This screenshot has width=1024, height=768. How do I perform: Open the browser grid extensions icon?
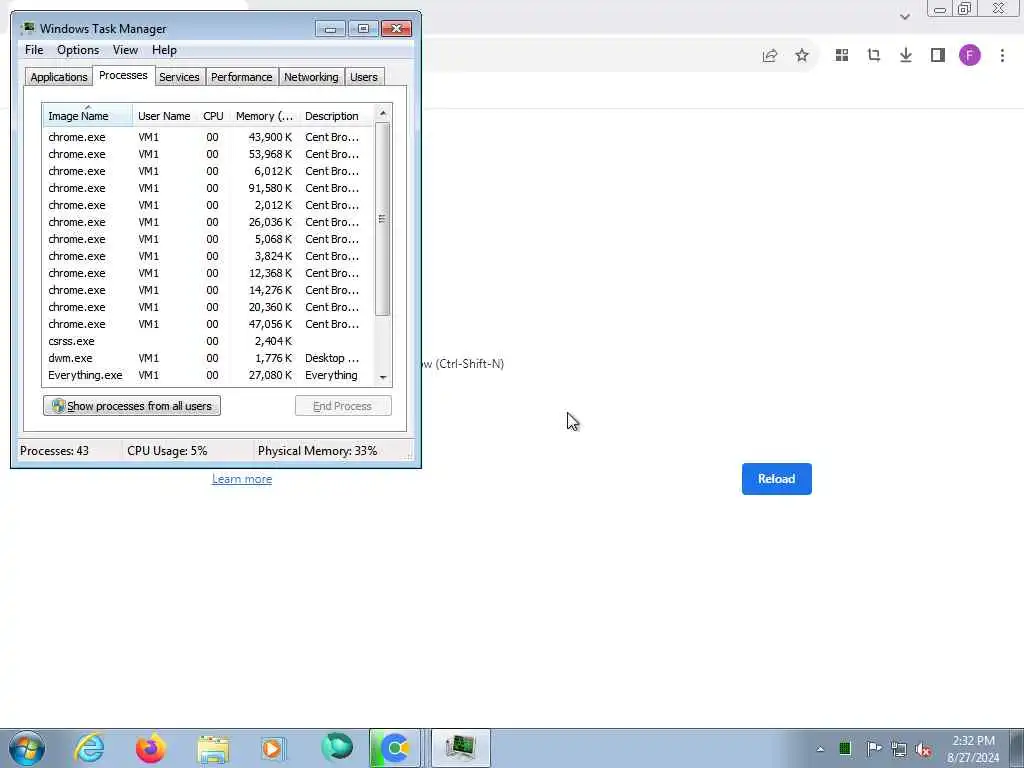tap(842, 56)
